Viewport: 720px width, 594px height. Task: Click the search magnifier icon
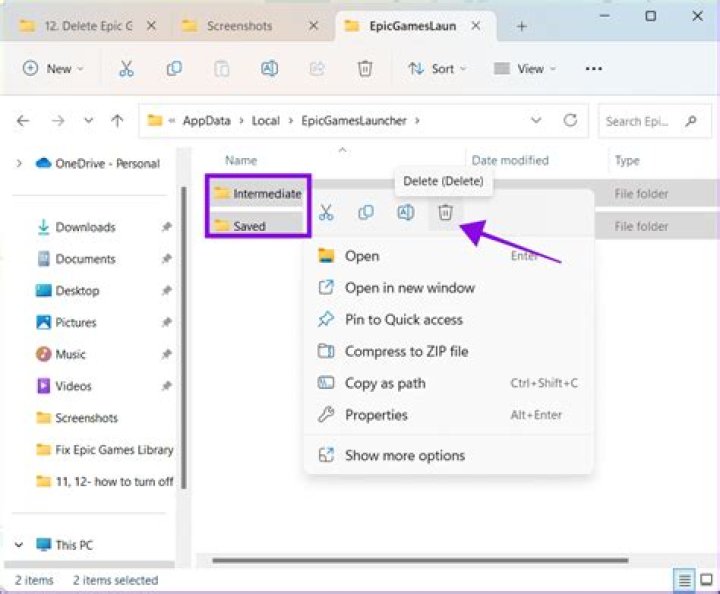point(691,121)
